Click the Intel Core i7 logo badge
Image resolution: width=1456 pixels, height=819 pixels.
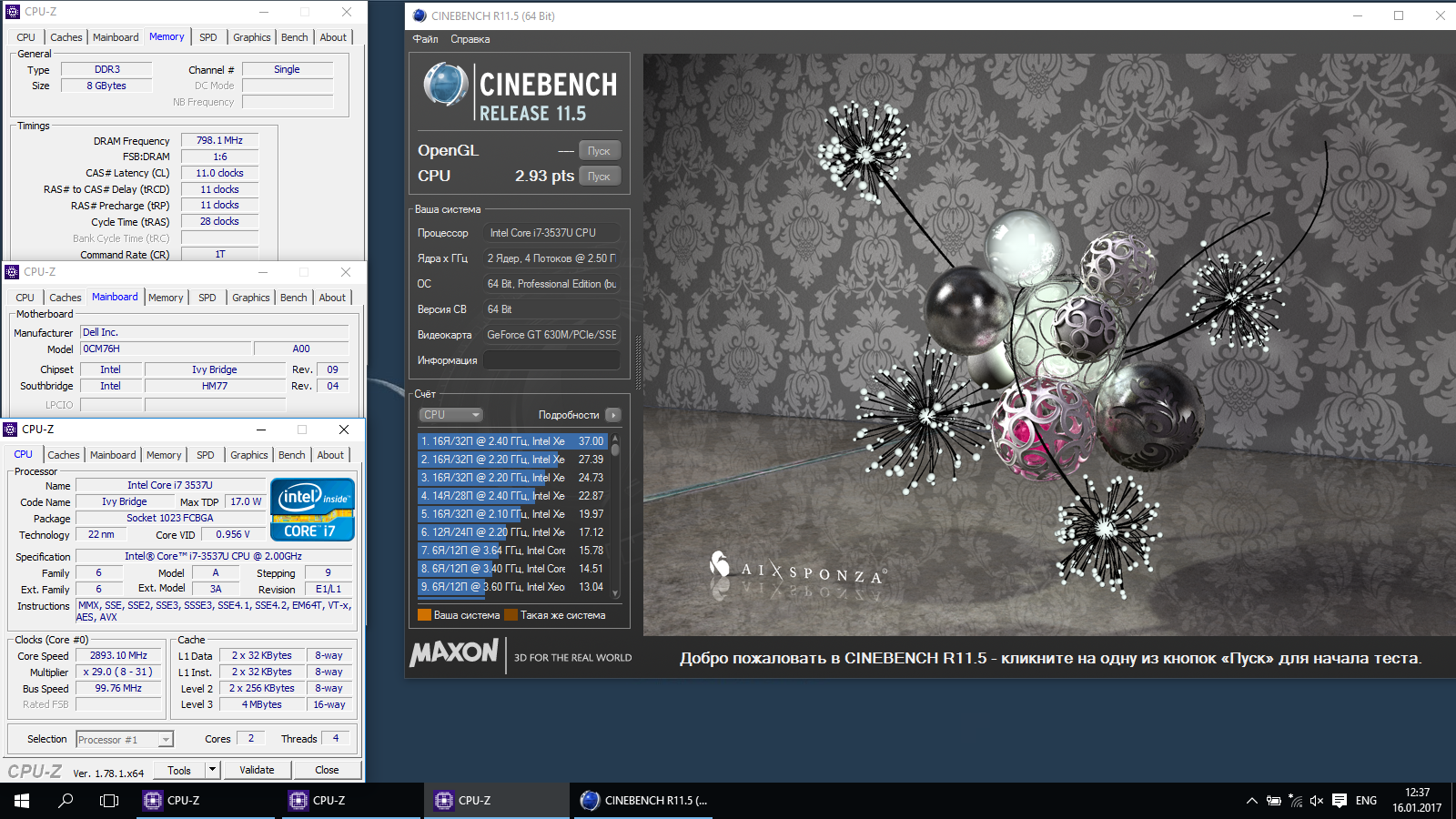click(312, 510)
